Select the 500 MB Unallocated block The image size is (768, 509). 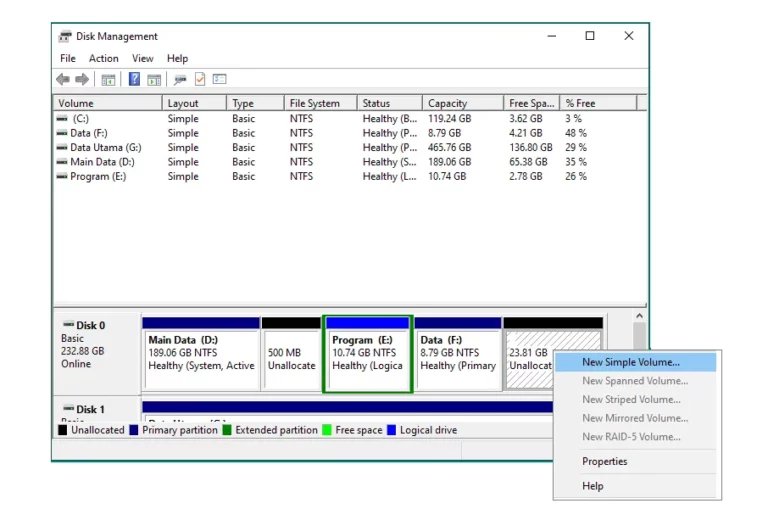291,353
